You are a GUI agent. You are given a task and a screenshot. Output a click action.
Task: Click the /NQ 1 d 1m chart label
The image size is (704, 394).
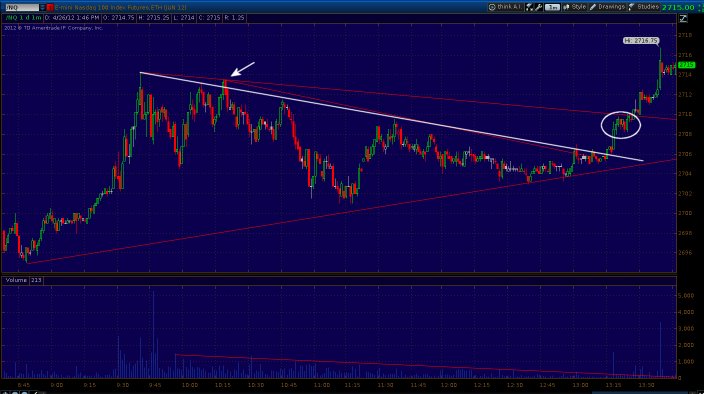[x=22, y=18]
